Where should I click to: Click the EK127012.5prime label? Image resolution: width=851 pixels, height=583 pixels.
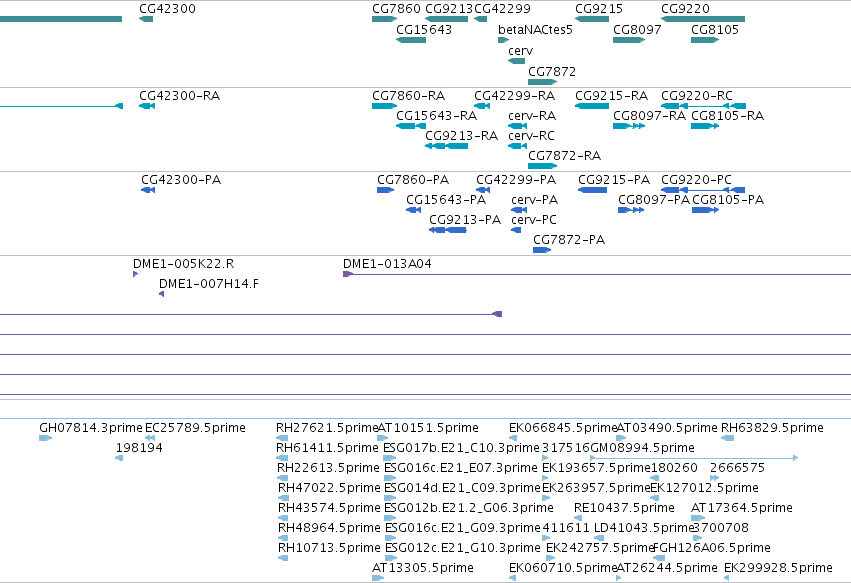pyautogui.click(x=704, y=487)
